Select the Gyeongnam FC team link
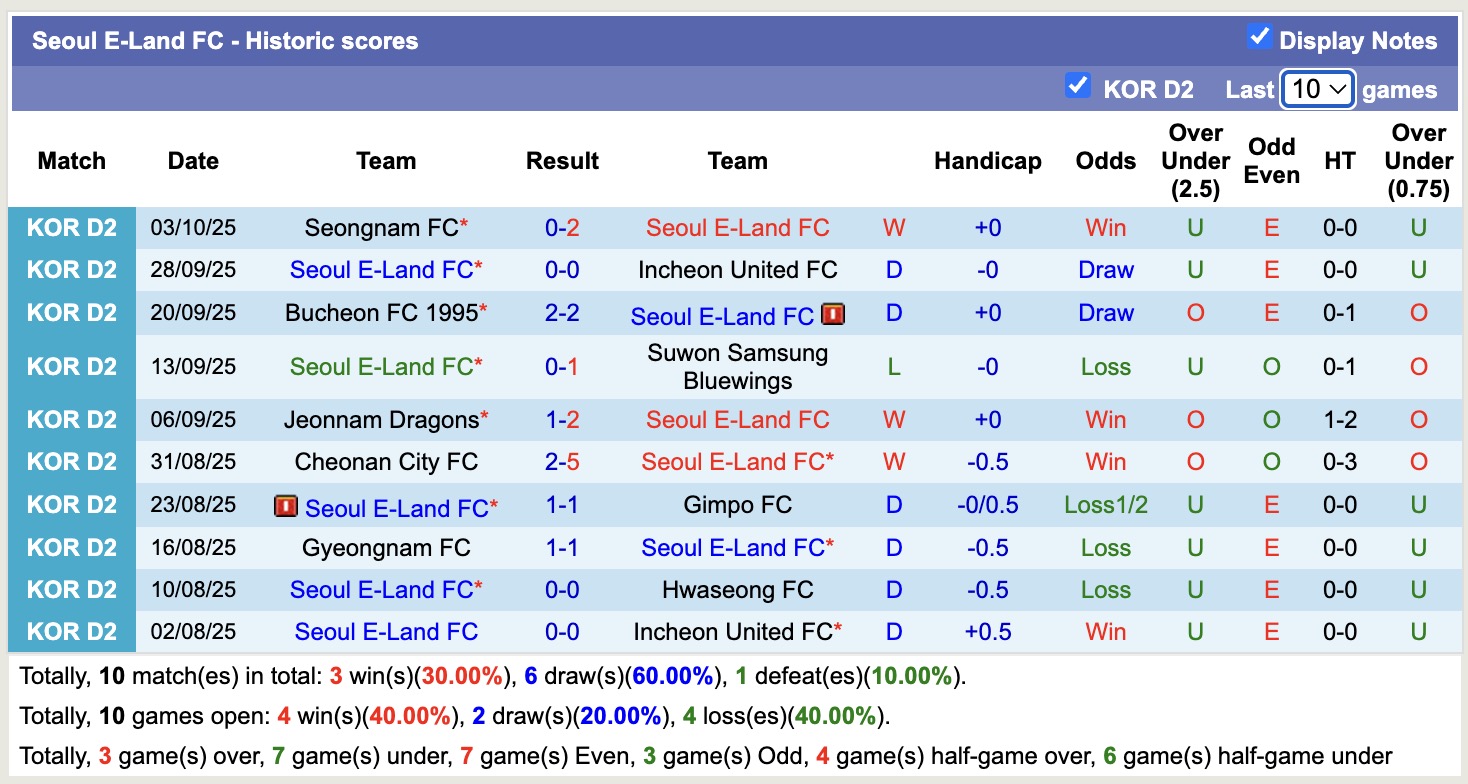1468x784 pixels. pos(386,548)
